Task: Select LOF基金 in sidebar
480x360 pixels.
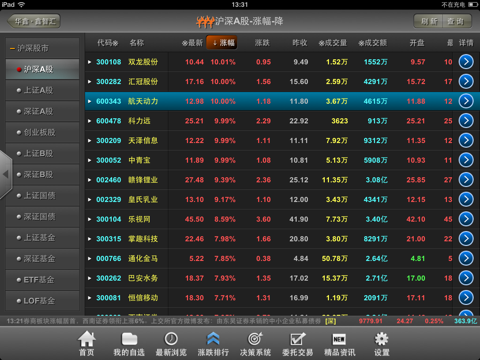Action: point(42,301)
